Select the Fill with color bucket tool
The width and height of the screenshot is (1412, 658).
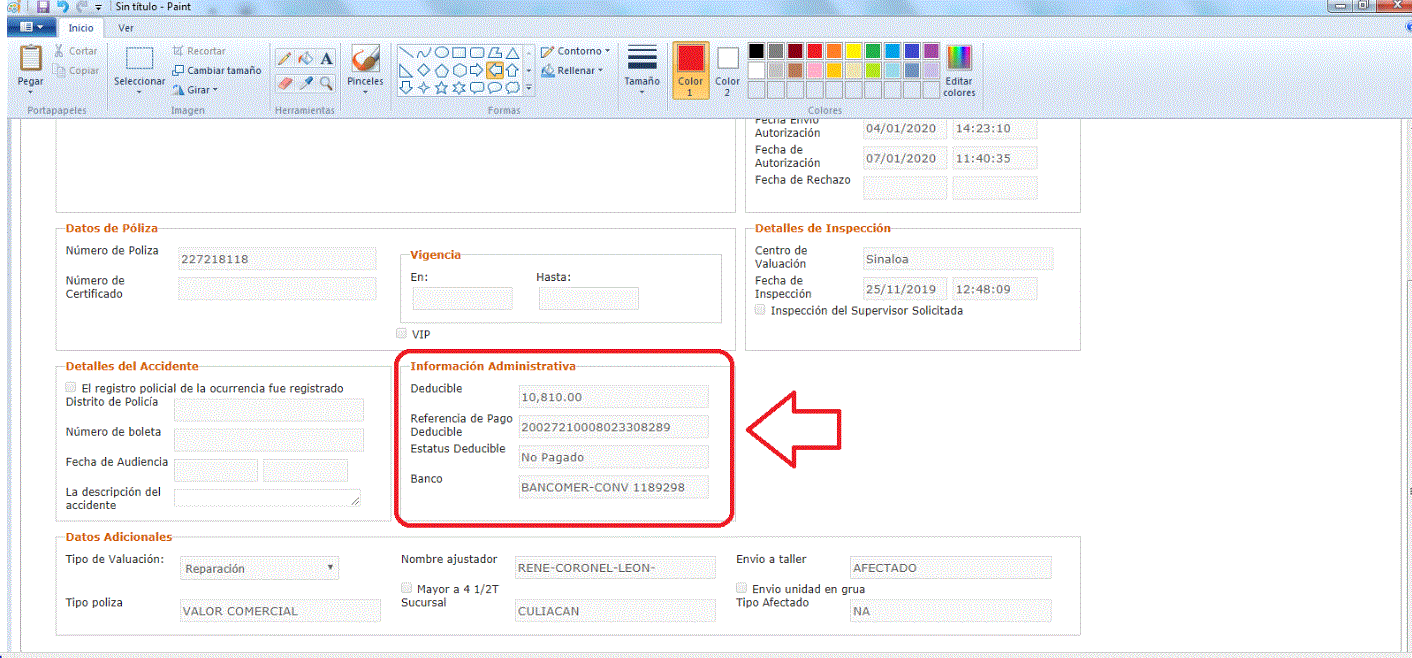(306, 59)
